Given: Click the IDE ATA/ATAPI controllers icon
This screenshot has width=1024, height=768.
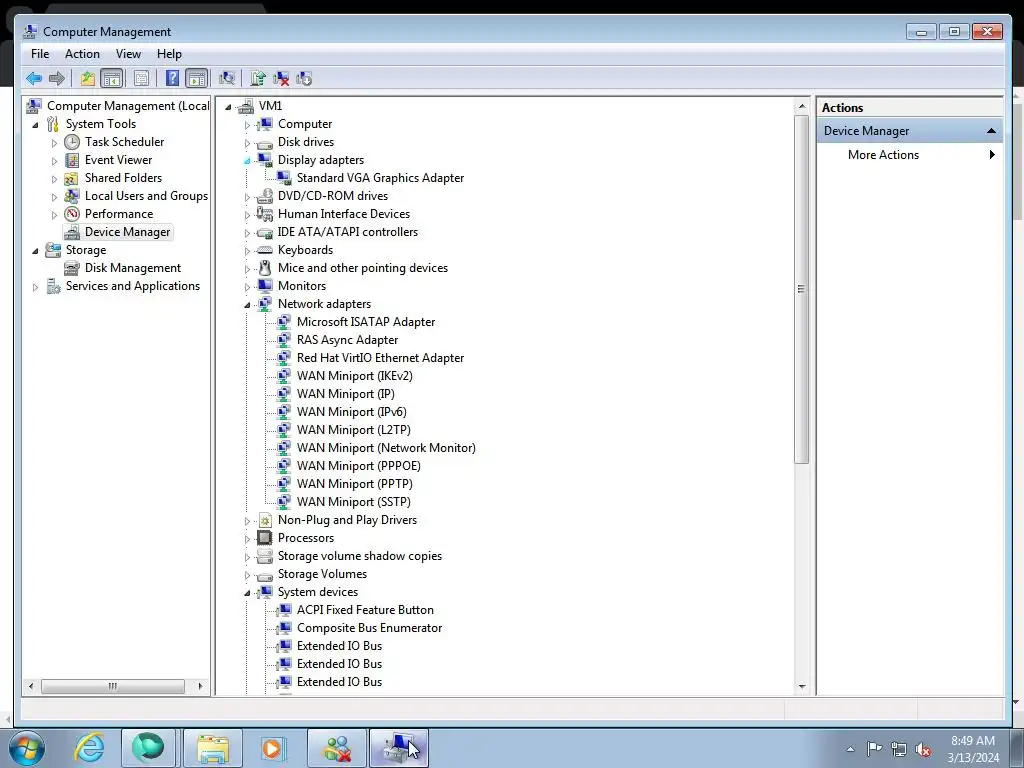Looking at the screenshot, I should click(x=264, y=232).
